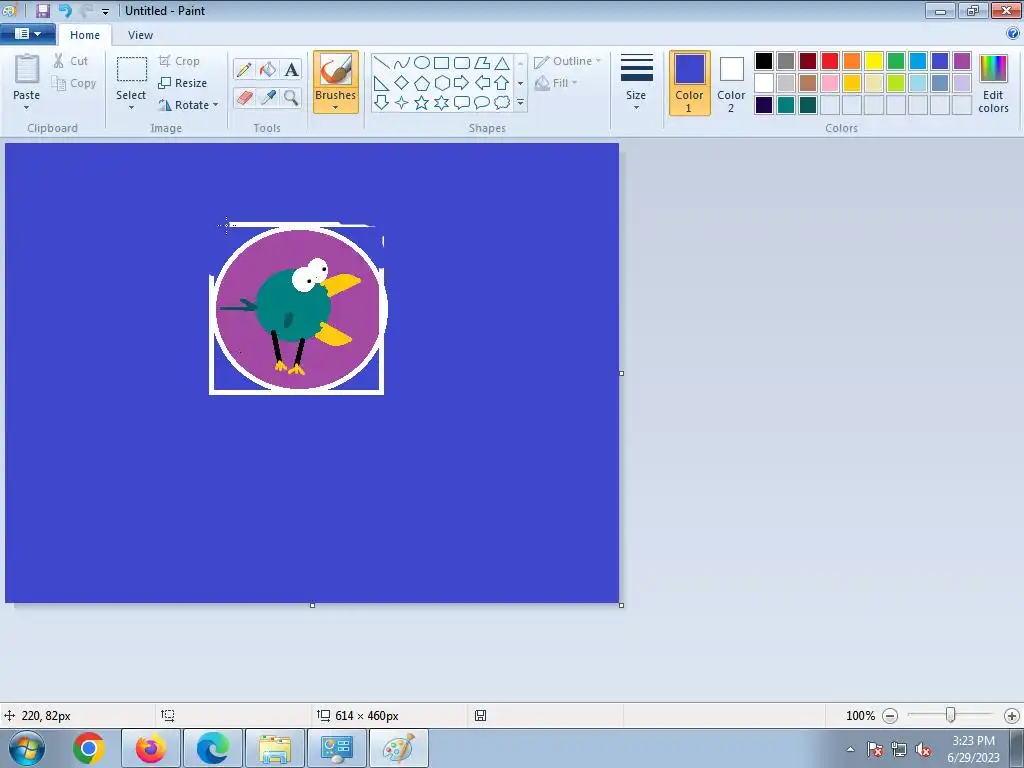The height and width of the screenshot is (768, 1024).
Task: Expand the Select dropdown arrow
Action: point(131,108)
